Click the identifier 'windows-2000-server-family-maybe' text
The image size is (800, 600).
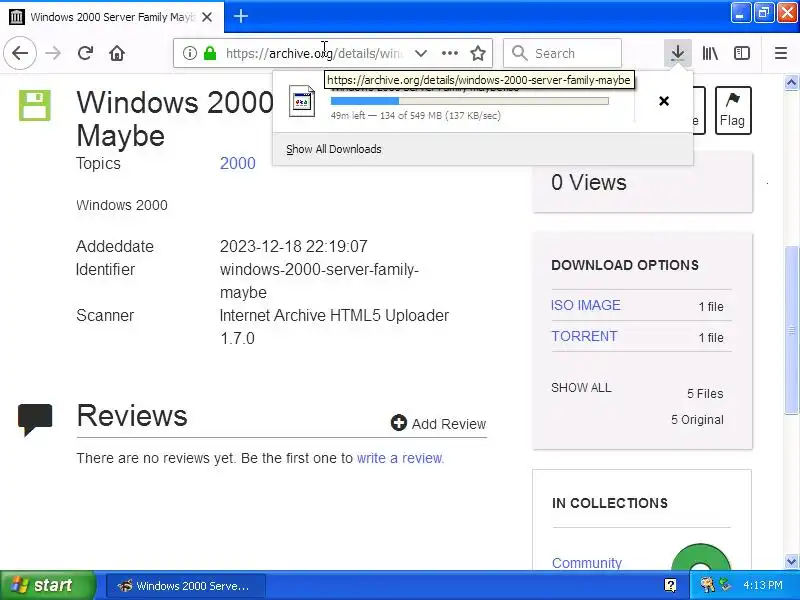[319, 281]
